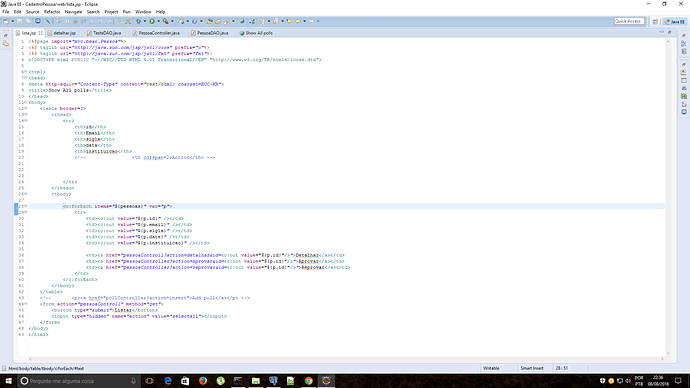Click the Save toolbar icon
Viewport: 690px width, 388px height.
19,21
